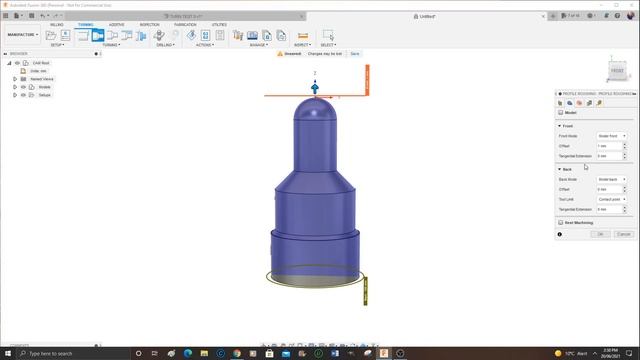
Task: Switch to the MILLING tab
Action: coord(57,25)
